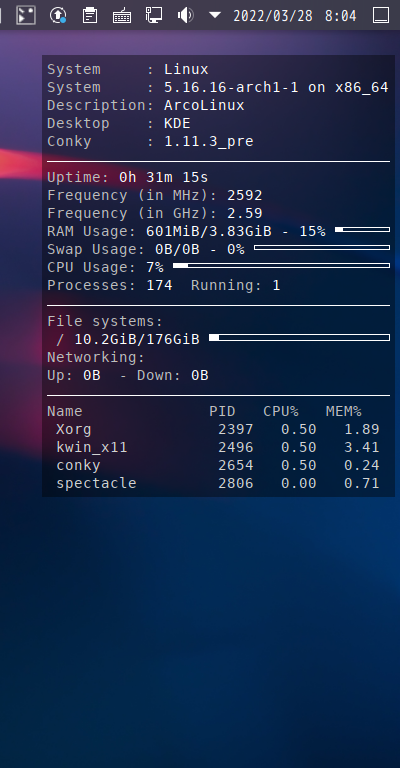This screenshot has height=768, width=400.
Task: Click the 'ArcoLinux' description value
Action: pos(204,105)
